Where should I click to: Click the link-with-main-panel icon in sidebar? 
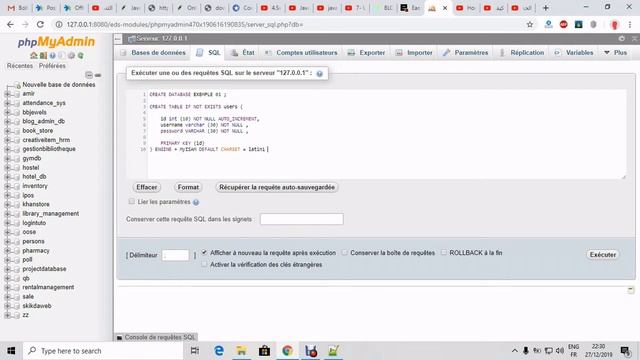coord(98,75)
